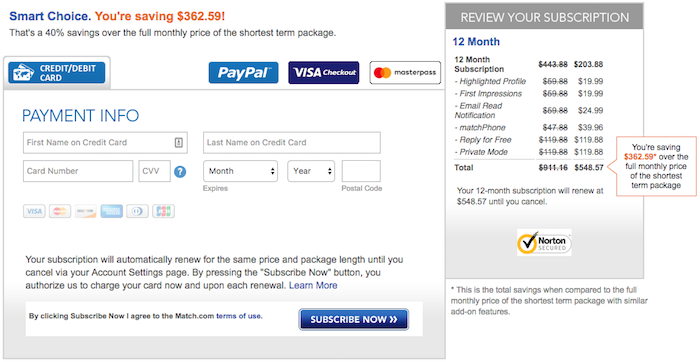Choose PayPal as payment method
Viewport: 700px width, 362px height.
coord(244,72)
